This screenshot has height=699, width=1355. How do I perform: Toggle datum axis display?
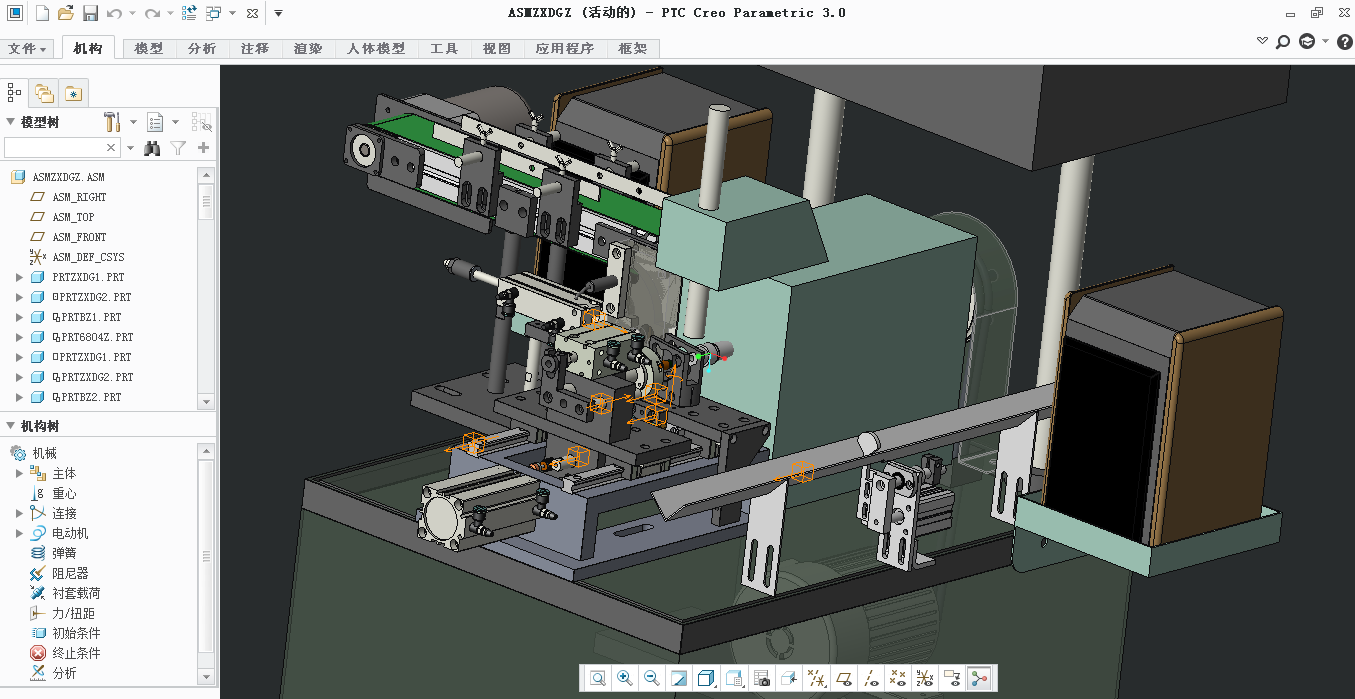[870, 678]
